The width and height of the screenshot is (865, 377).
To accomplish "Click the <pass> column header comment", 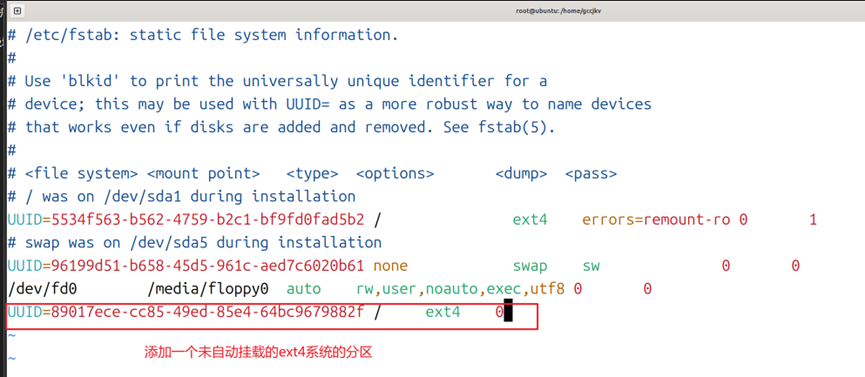I will pyautogui.click(x=591, y=174).
